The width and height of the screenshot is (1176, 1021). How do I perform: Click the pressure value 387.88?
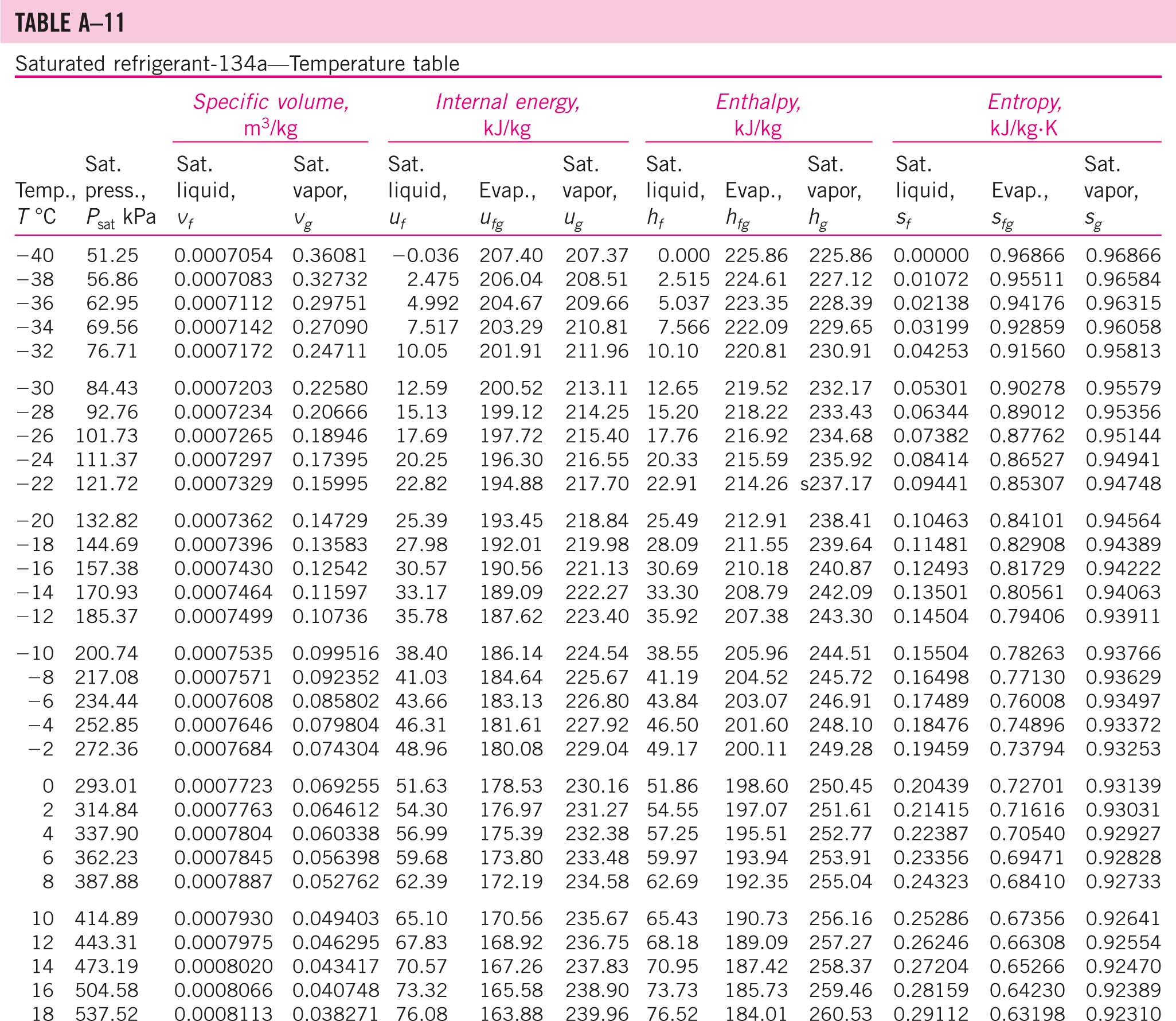[x=107, y=882]
